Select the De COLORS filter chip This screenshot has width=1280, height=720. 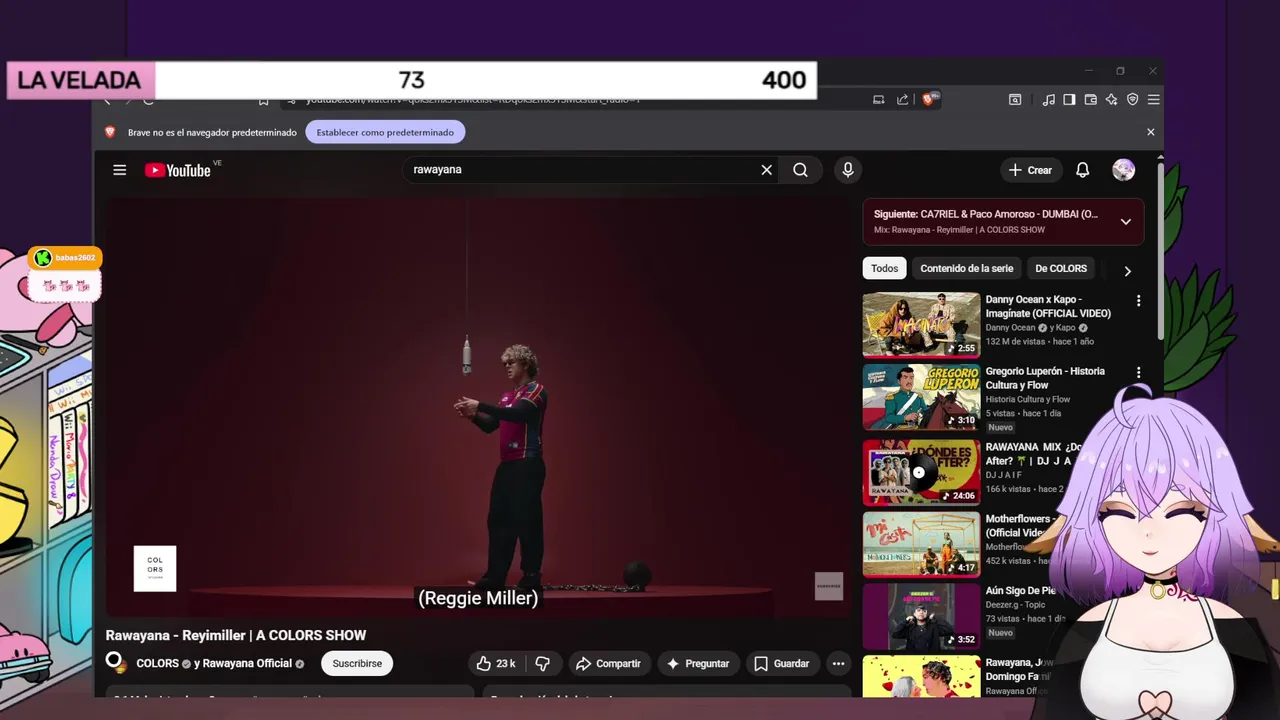point(1061,268)
